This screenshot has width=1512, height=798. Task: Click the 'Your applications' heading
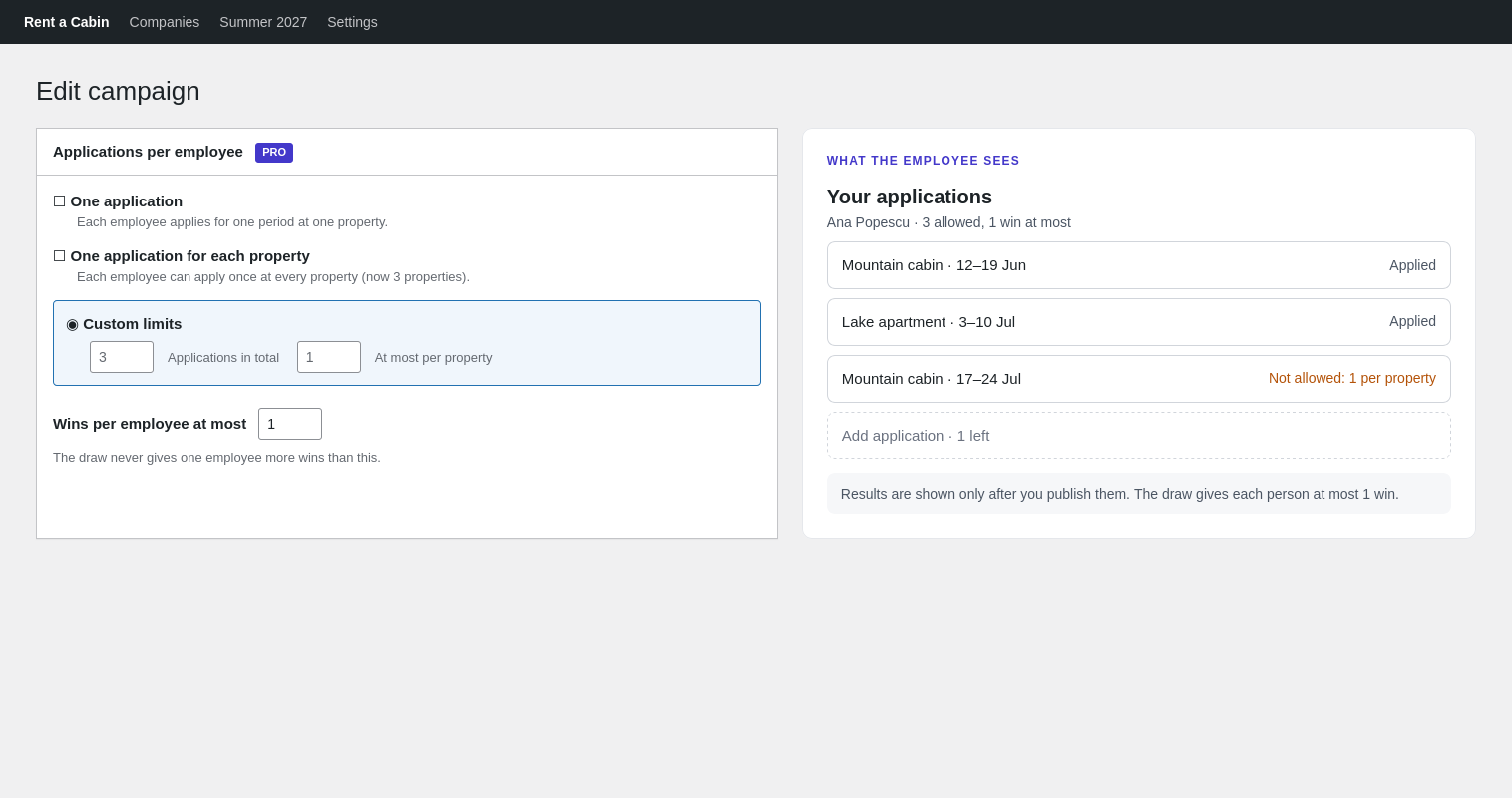(x=910, y=197)
